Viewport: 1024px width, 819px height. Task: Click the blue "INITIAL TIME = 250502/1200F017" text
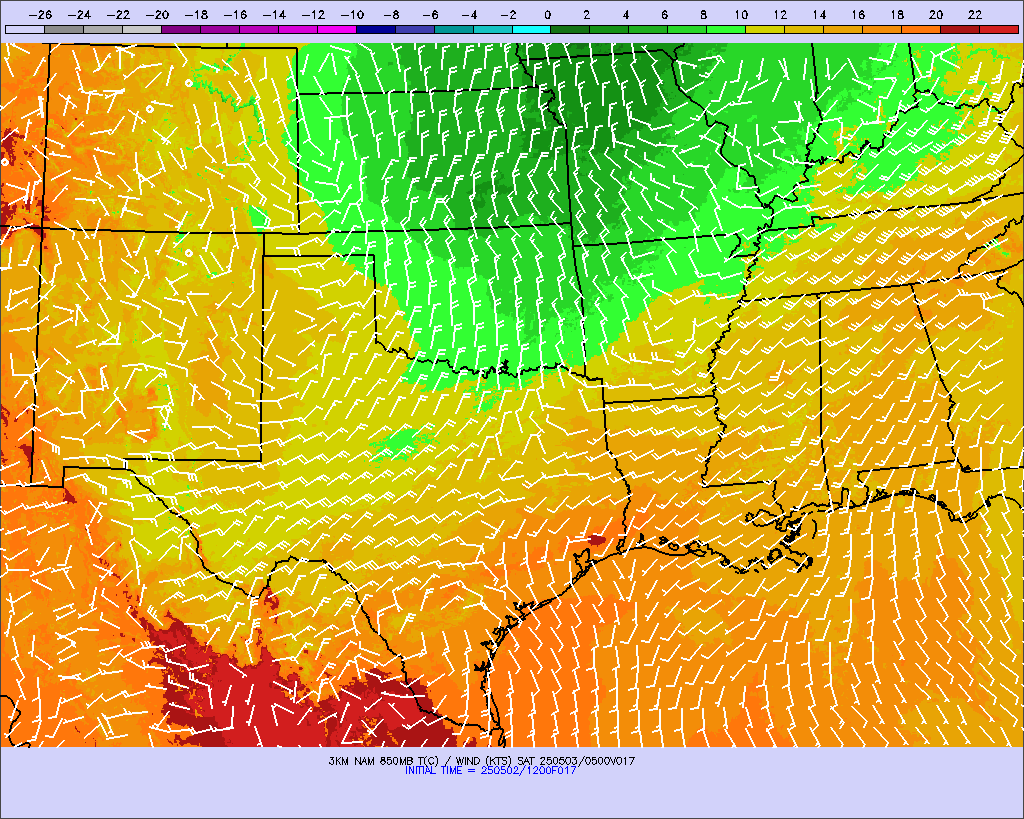coord(490,771)
